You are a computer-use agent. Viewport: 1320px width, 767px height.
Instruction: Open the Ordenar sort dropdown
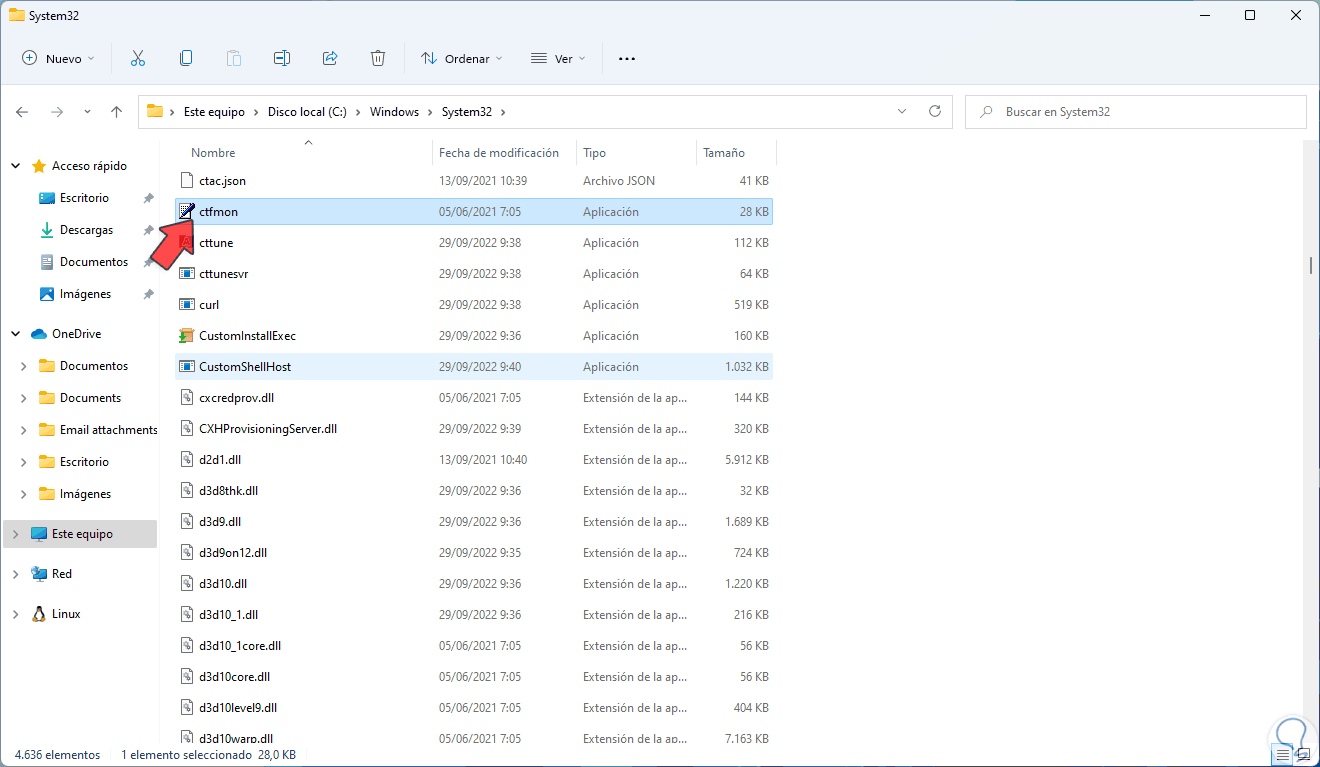(x=461, y=59)
